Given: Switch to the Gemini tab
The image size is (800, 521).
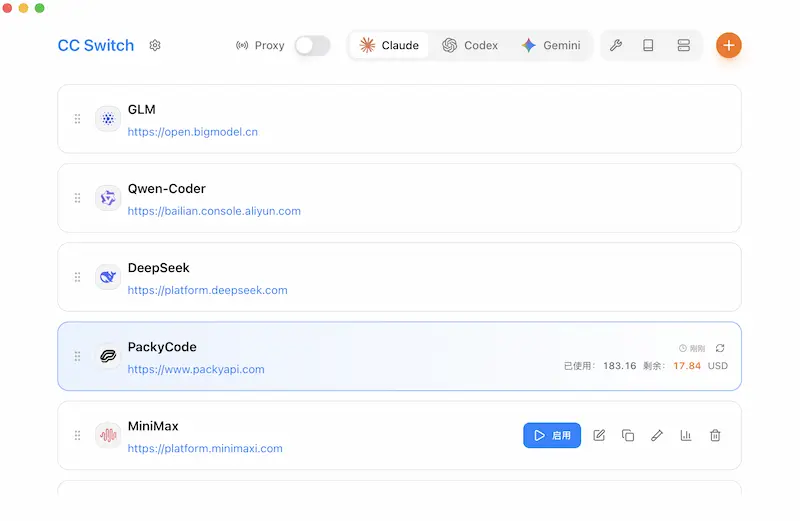Looking at the screenshot, I should point(551,45).
